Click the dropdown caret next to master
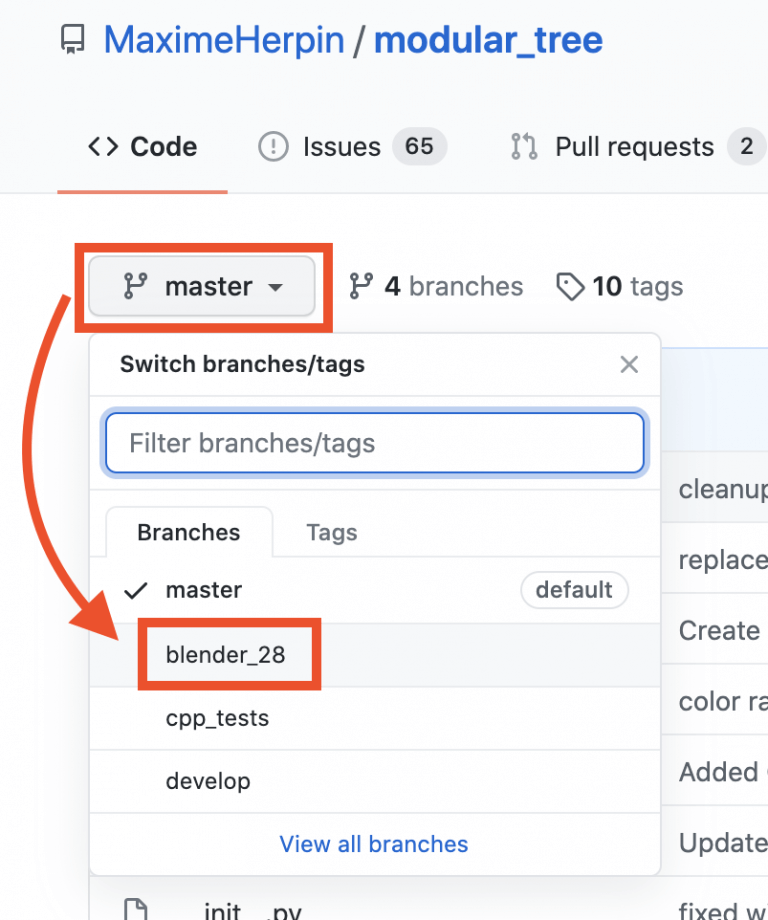Viewport: 768px width, 920px height. [x=275, y=288]
